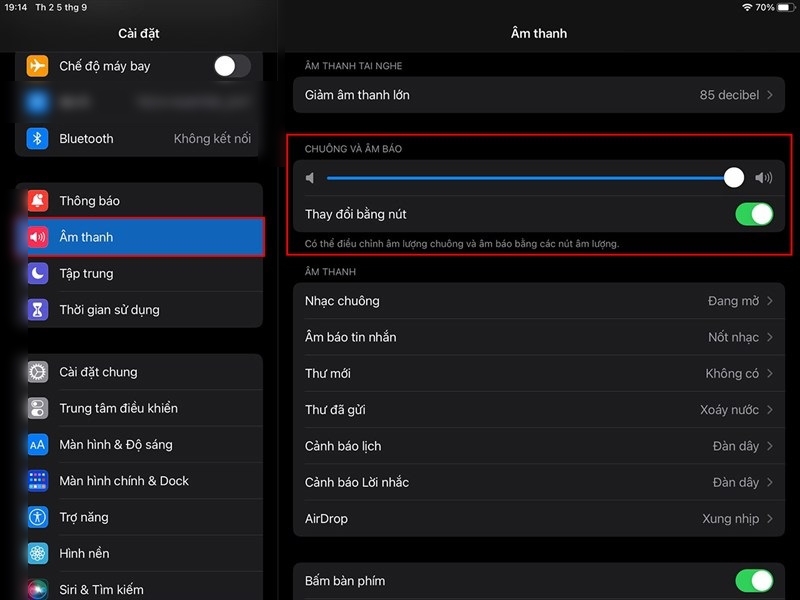Viewport: 800px width, 600px height.
Task: Click the red Thông báo bell icon
Action: (x=38, y=201)
